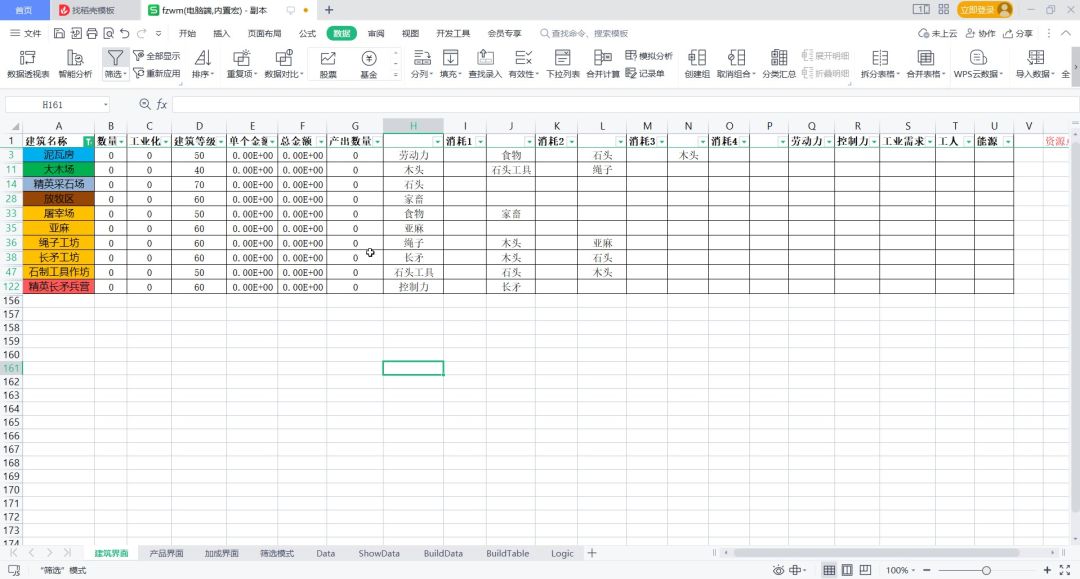The width and height of the screenshot is (1080, 579).
Task: Click the 全部显示 show all button
Action: (x=157, y=56)
